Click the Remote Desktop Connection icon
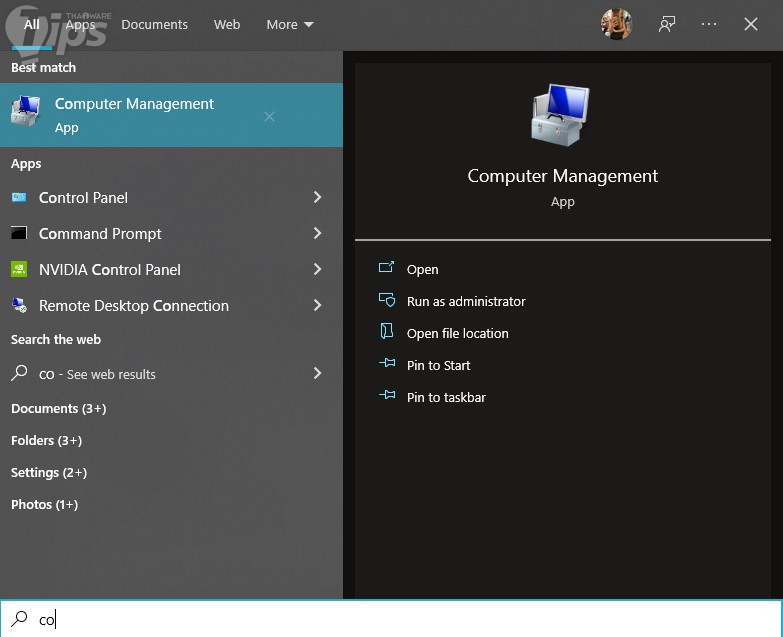 click(x=19, y=305)
